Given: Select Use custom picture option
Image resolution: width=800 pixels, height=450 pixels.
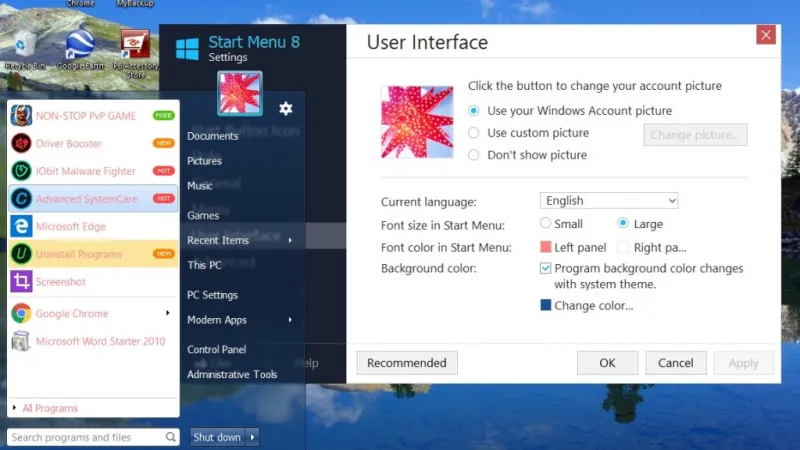Looking at the screenshot, I should tap(473, 133).
